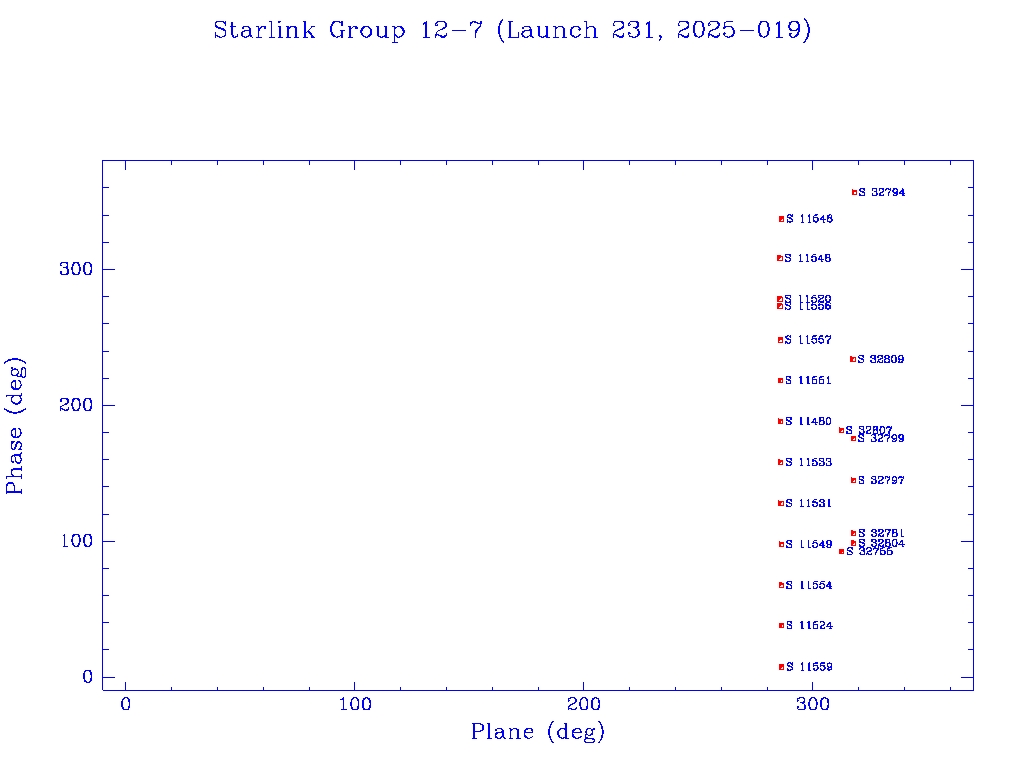
Task: Select the S 32799 satellite label
Action: (881, 439)
